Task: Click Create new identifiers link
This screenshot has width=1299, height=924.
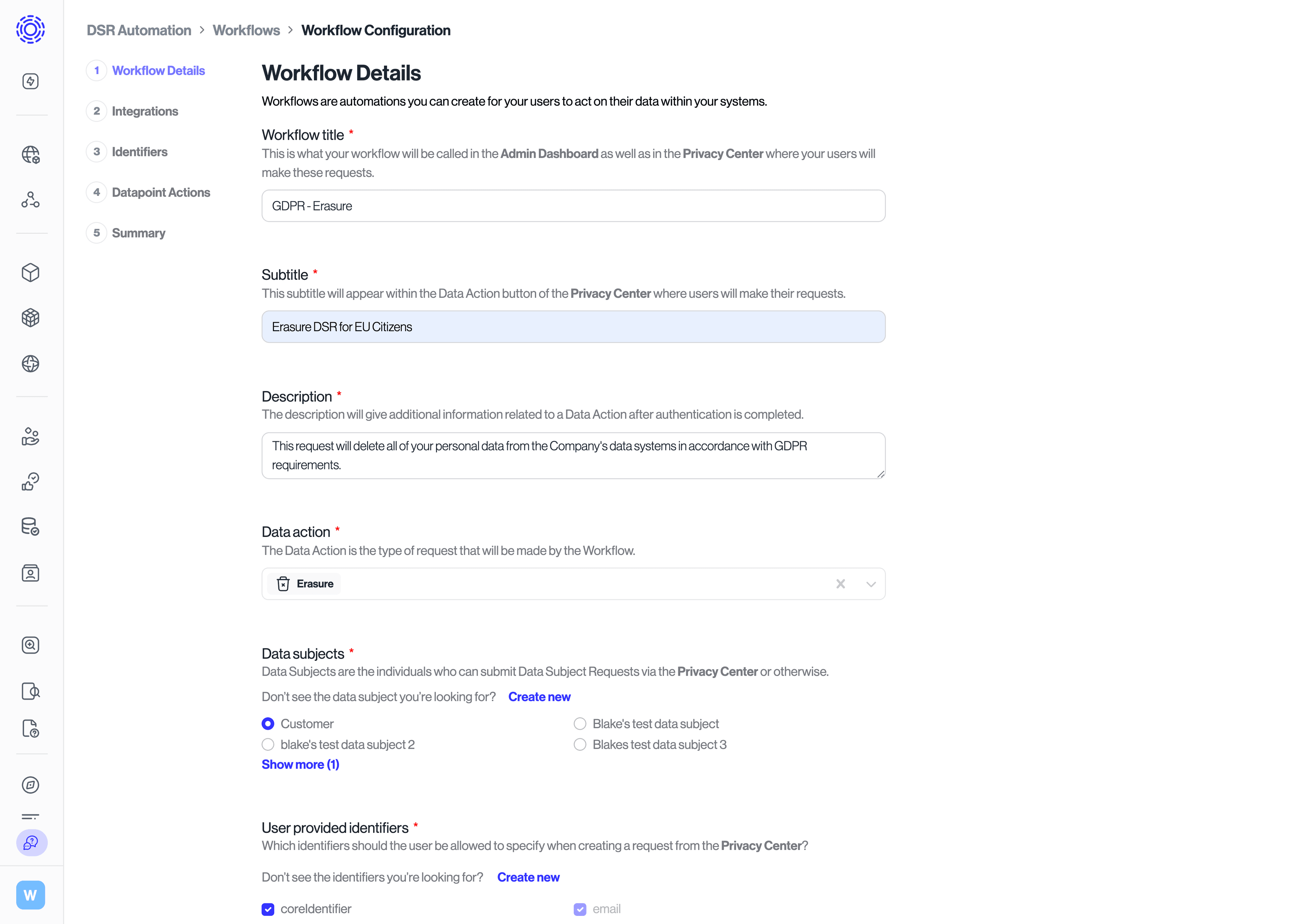Action: [528, 877]
